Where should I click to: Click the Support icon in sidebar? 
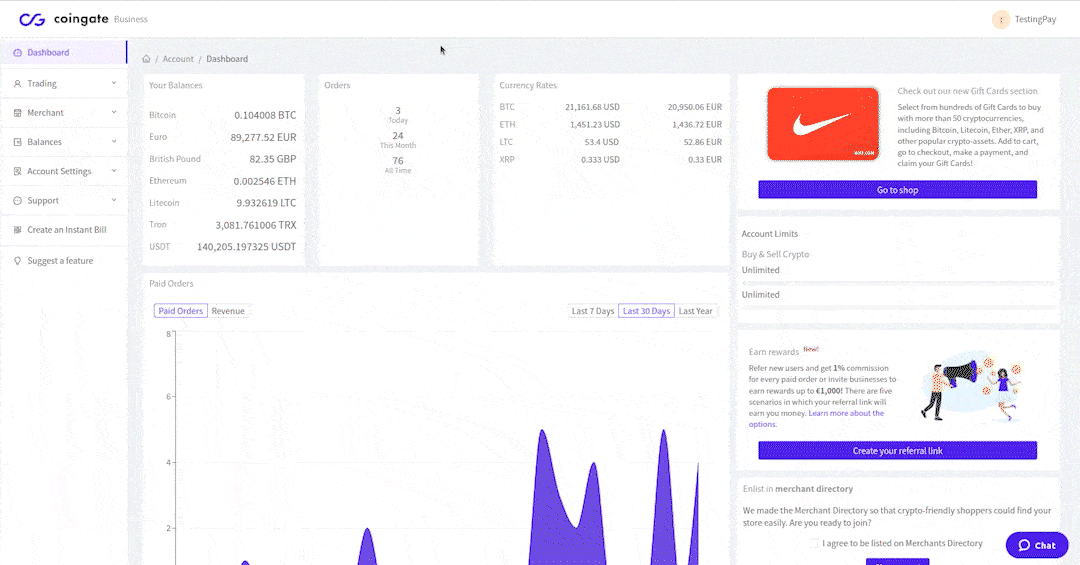18,201
